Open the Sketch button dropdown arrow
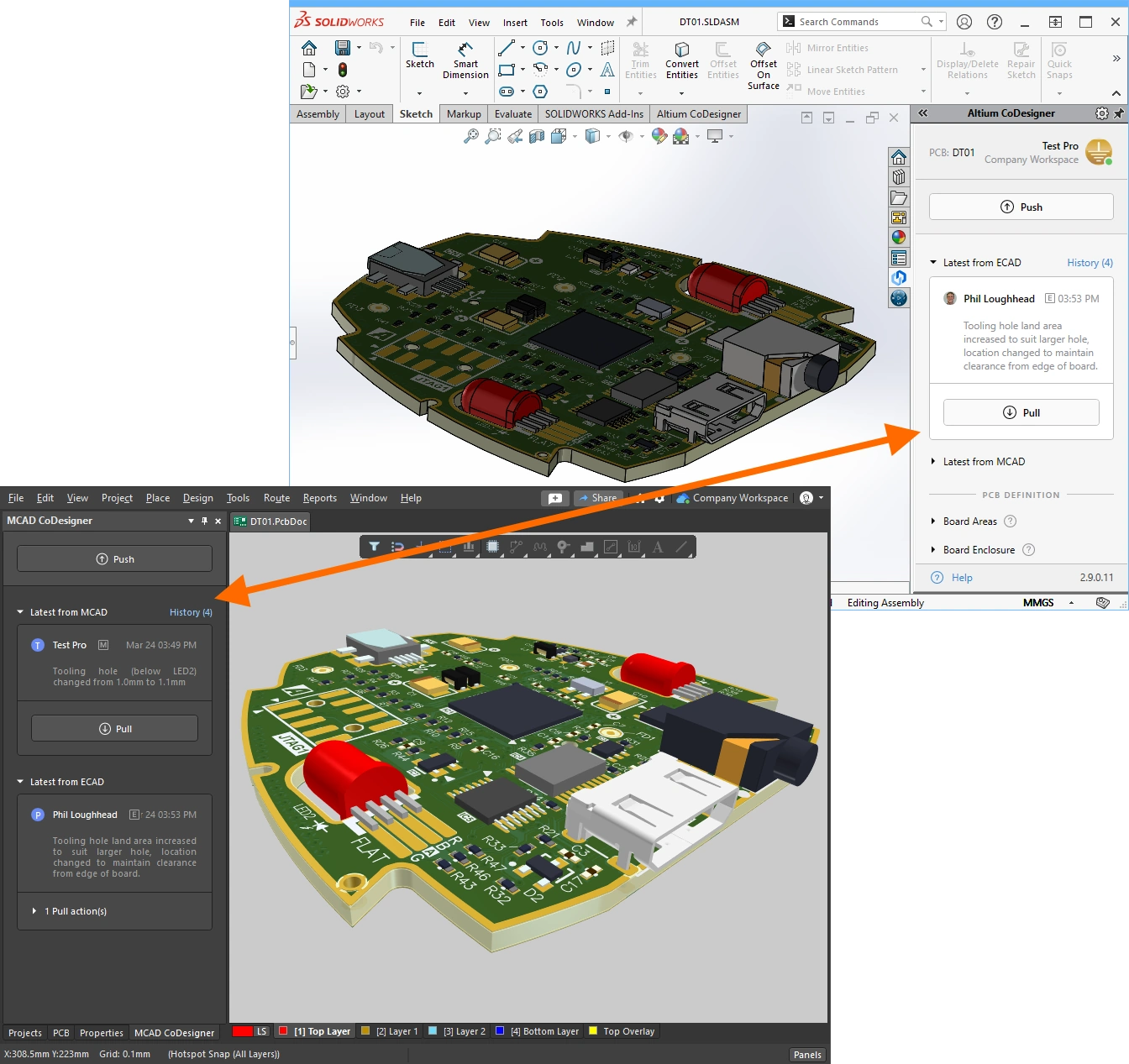 click(419, 93)
